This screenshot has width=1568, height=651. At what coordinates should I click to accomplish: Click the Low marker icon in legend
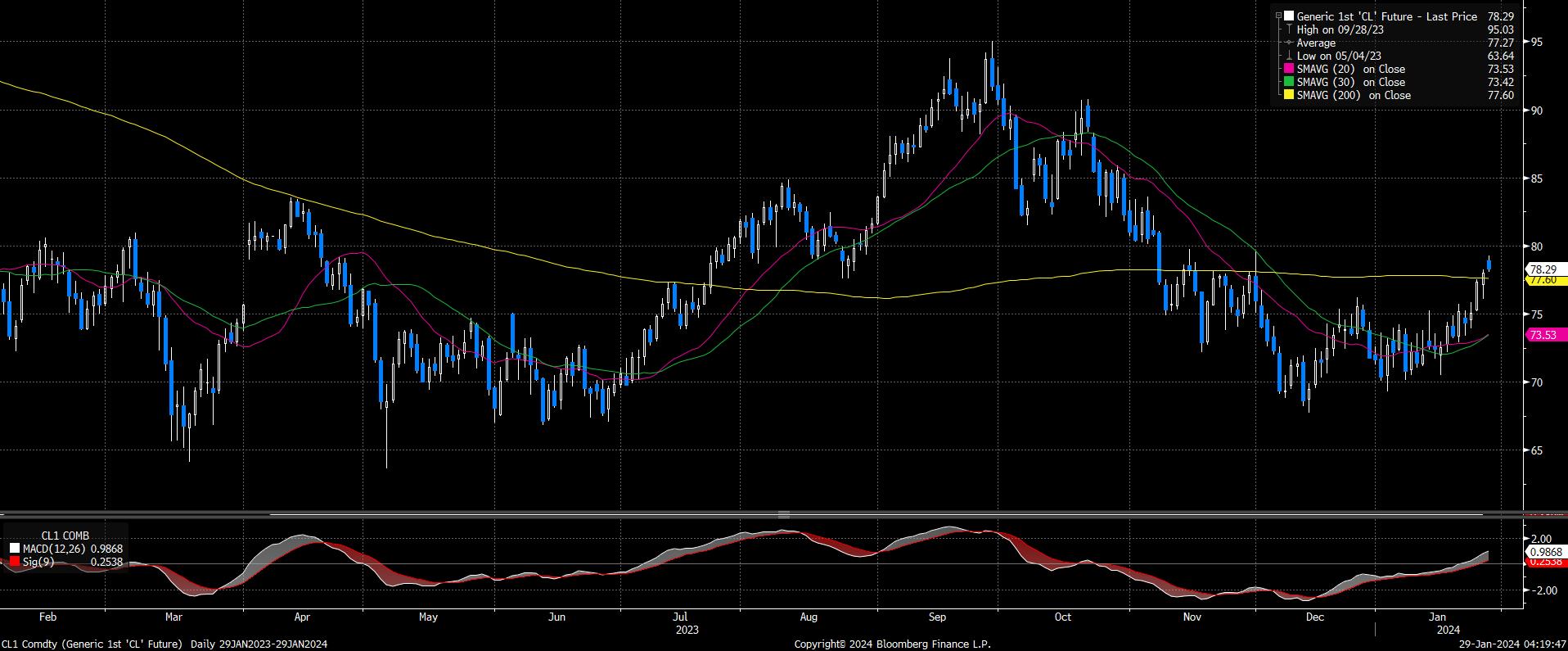point(1289,56)
